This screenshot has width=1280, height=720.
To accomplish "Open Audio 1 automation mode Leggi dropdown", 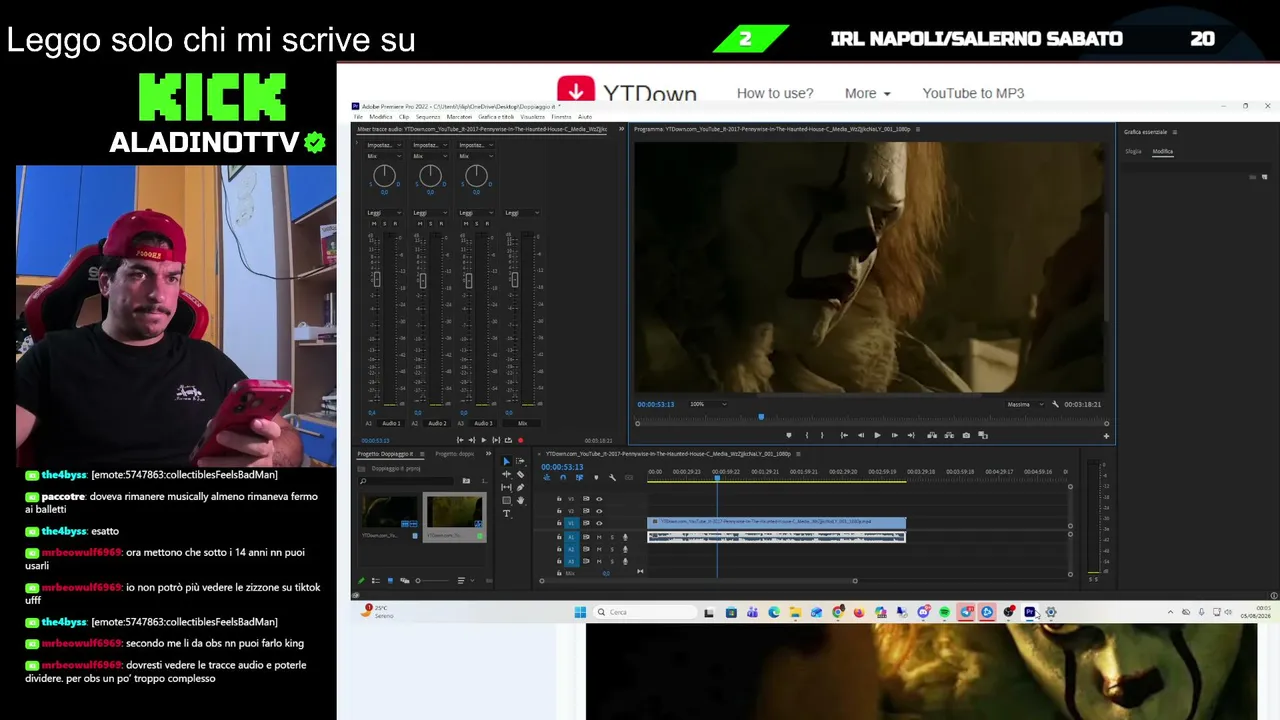I will point(384,213).
